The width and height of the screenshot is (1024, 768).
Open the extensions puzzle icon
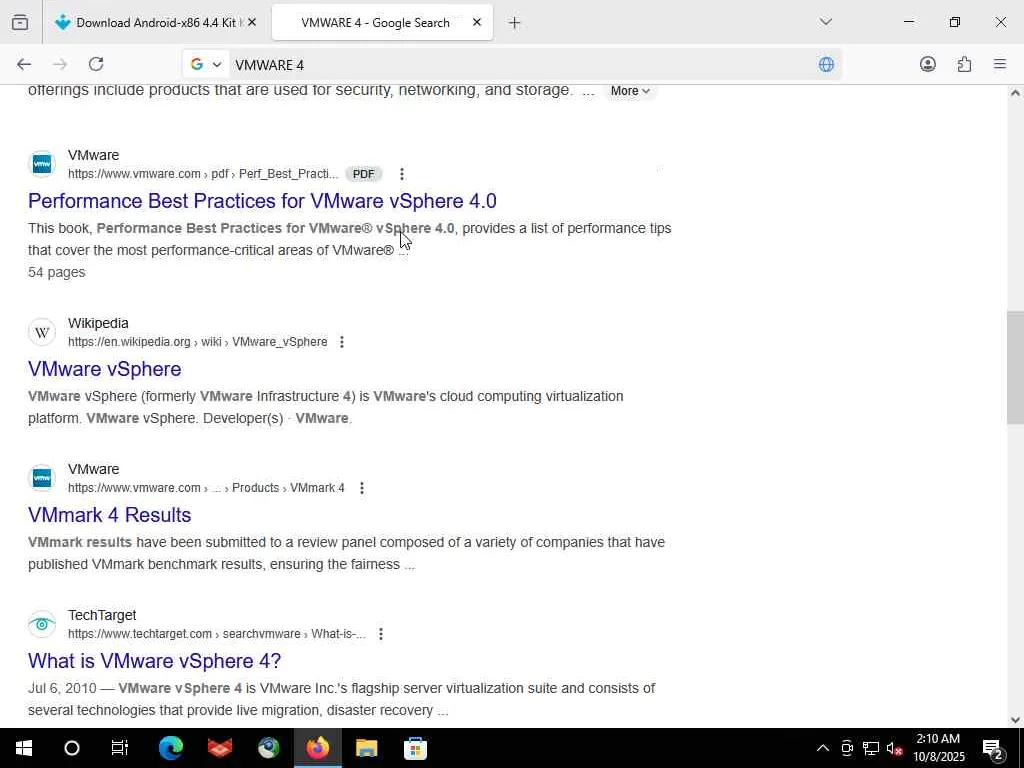click(x=964, y=64)
